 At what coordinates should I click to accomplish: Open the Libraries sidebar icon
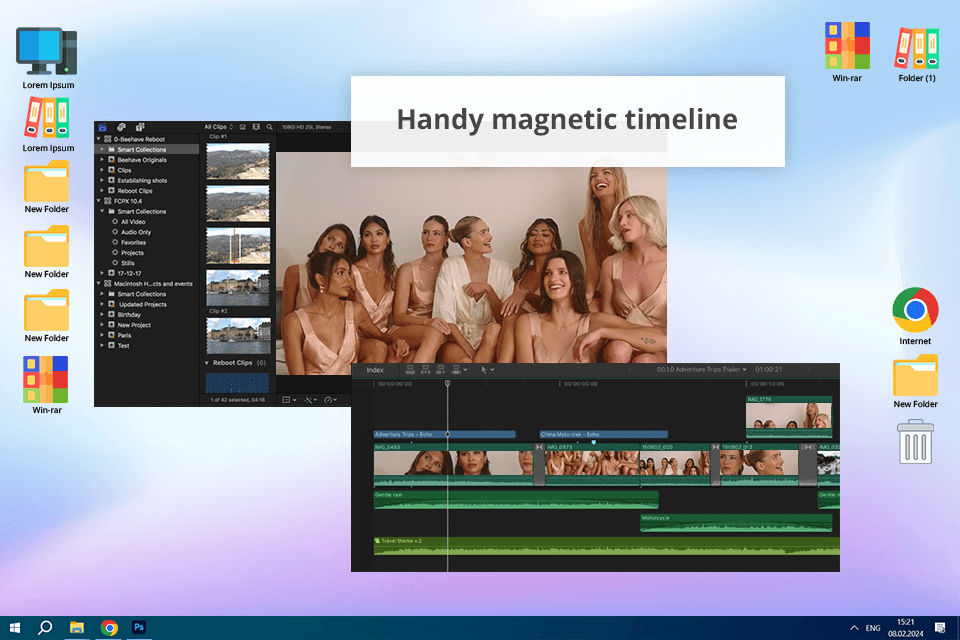tap(102, 127)
